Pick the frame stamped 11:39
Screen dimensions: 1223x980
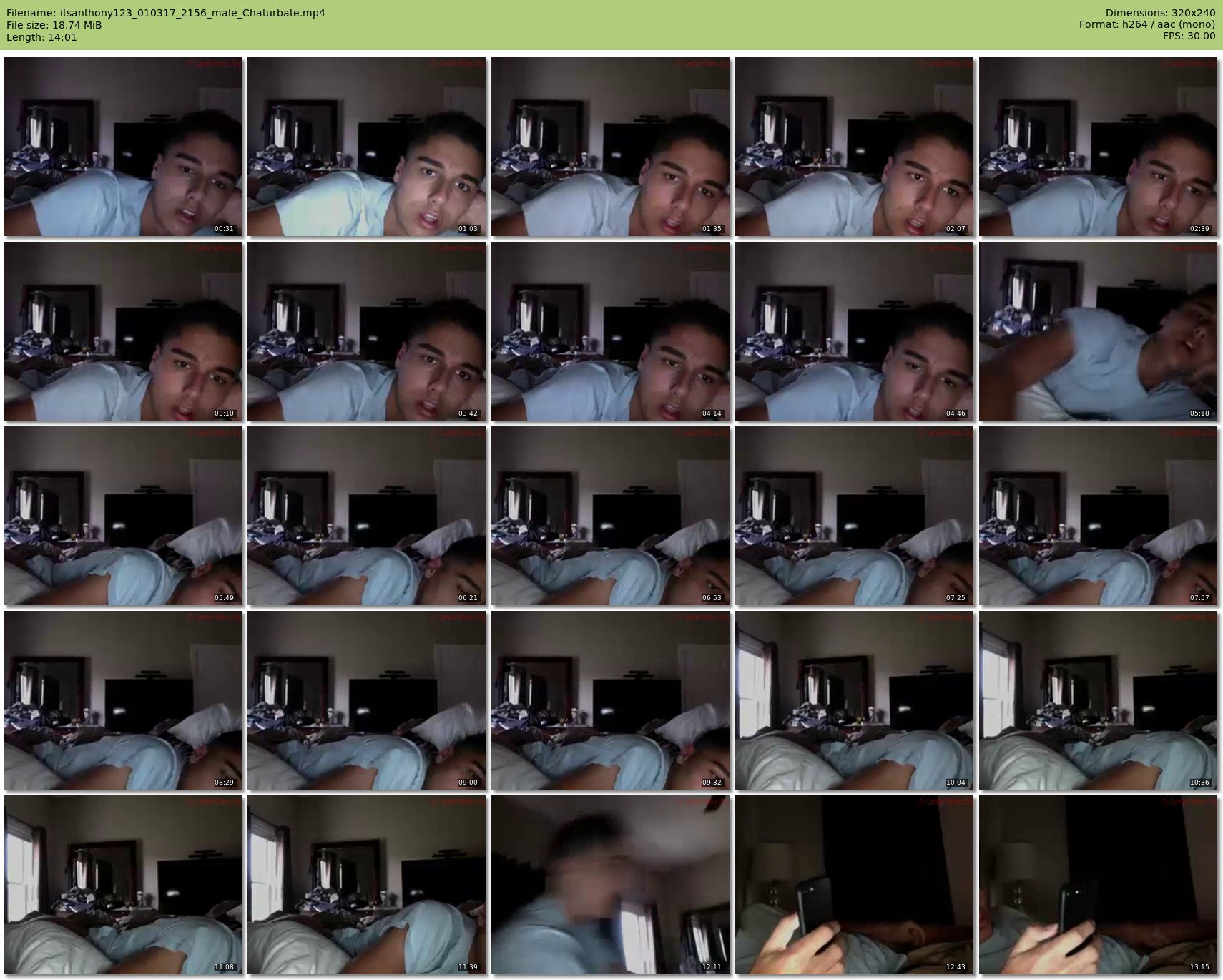(x=367, y=885)
